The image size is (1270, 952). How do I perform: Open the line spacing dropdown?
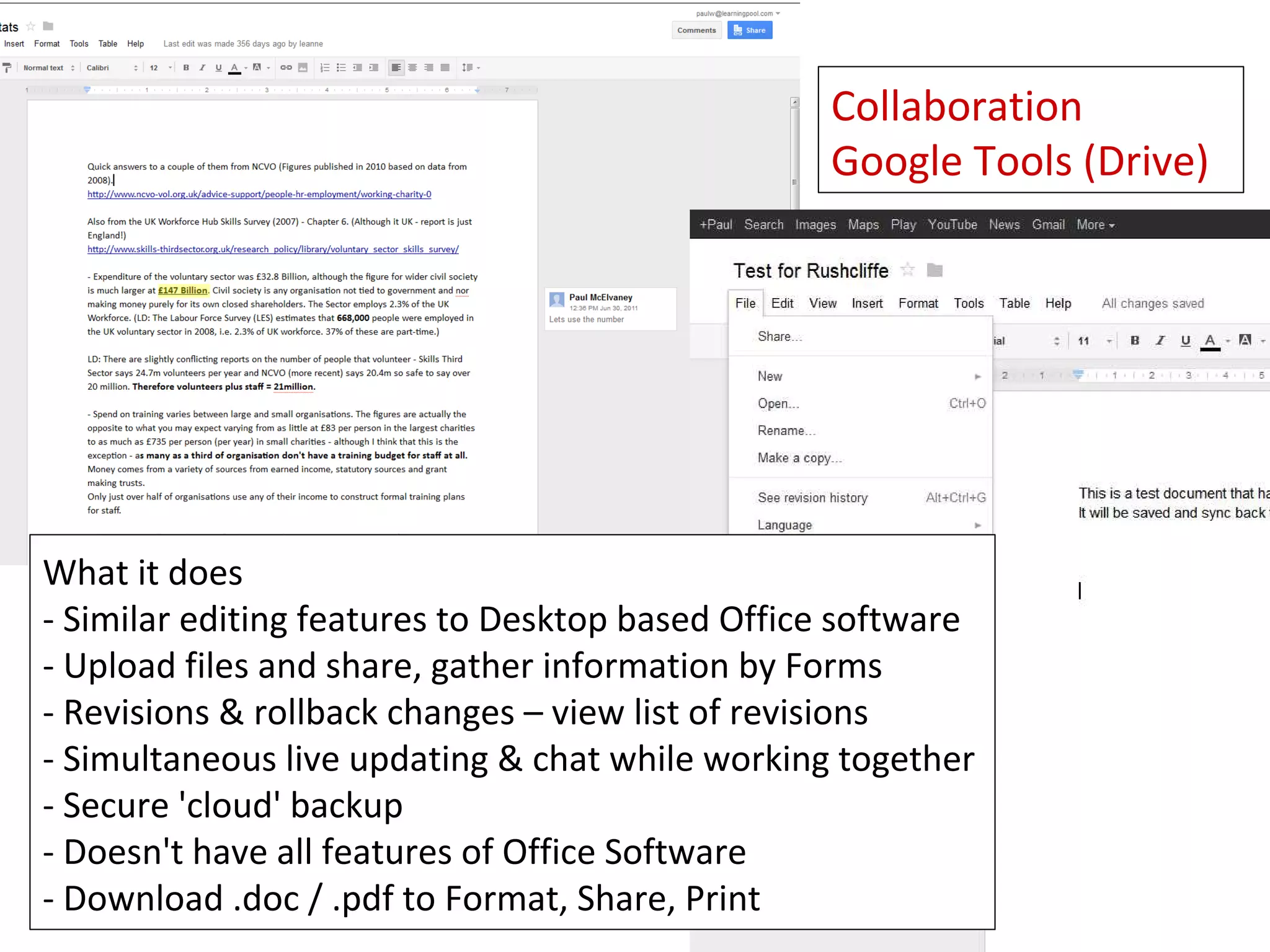point(471,68)
